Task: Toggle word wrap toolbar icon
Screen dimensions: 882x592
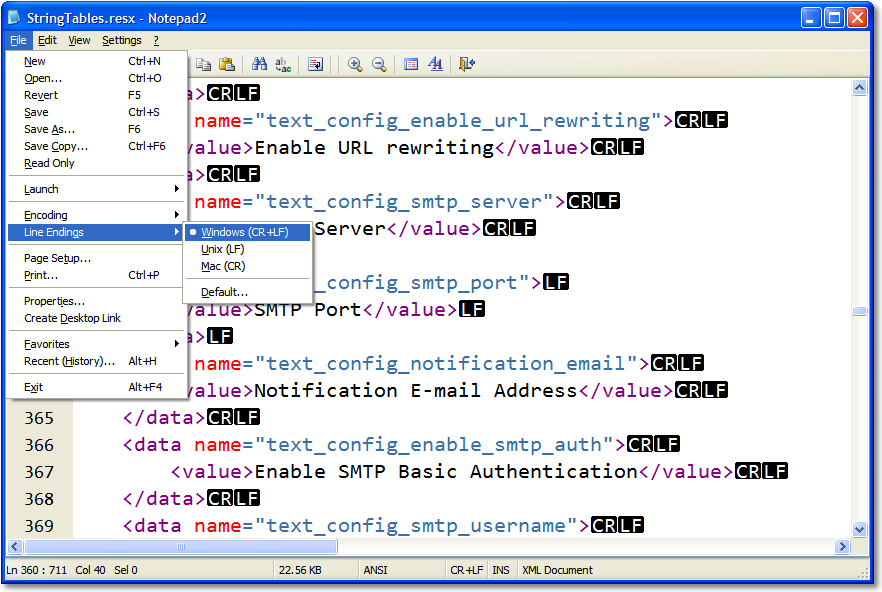Action: tap(316, 64)
